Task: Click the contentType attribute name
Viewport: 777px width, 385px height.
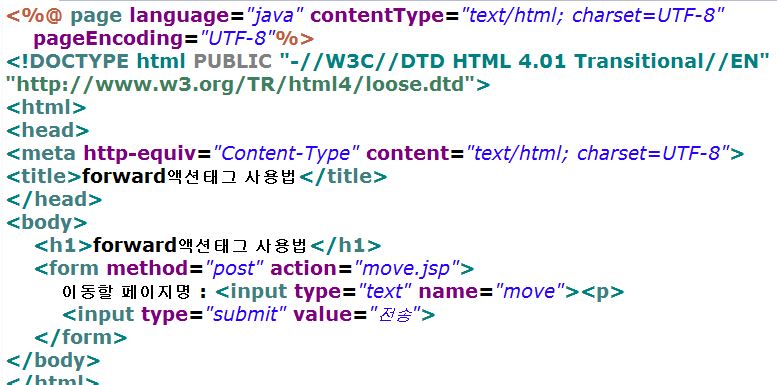Action: [378, 17]
